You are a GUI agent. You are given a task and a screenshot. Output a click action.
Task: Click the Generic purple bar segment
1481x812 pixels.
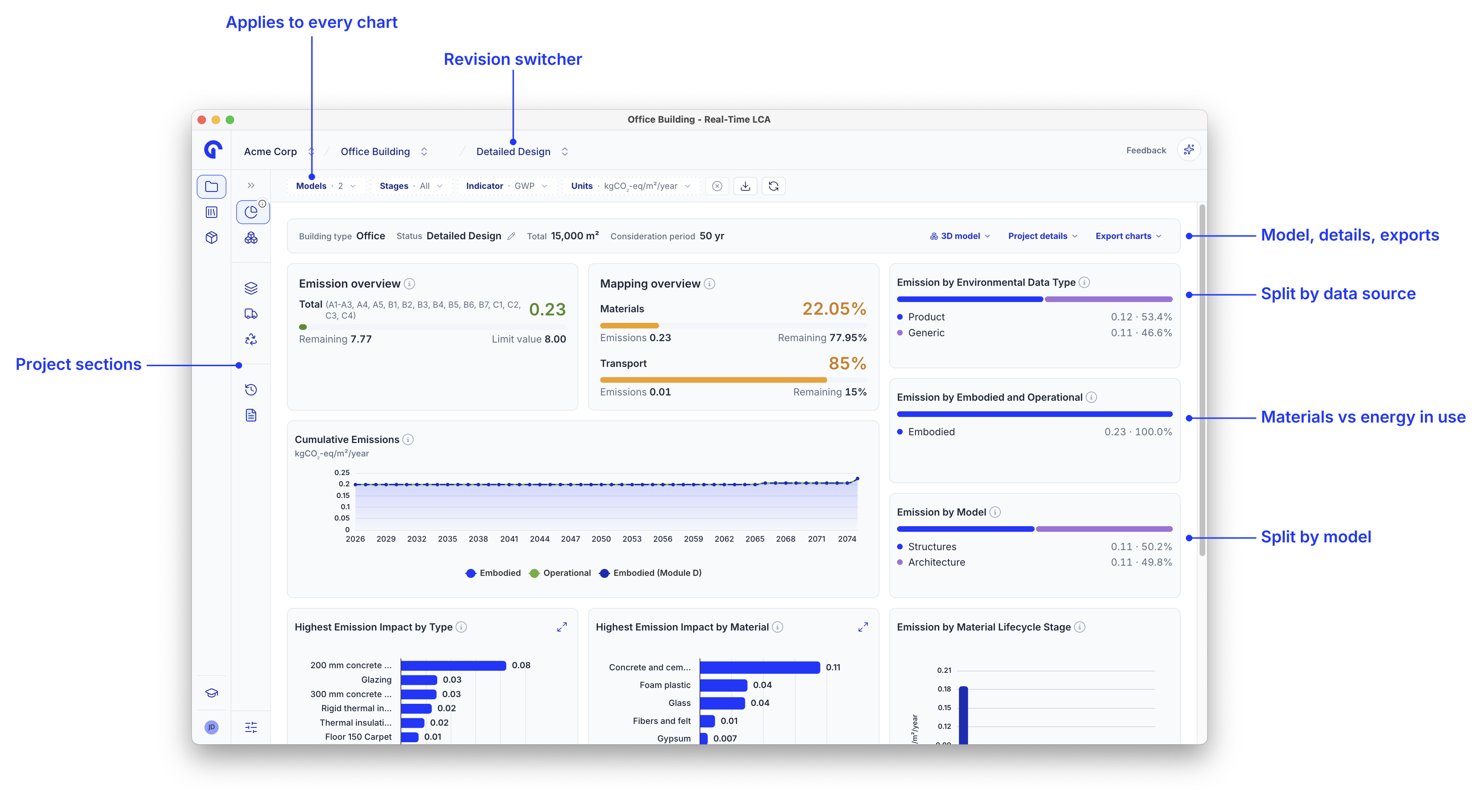click(x=1108, y=300)
